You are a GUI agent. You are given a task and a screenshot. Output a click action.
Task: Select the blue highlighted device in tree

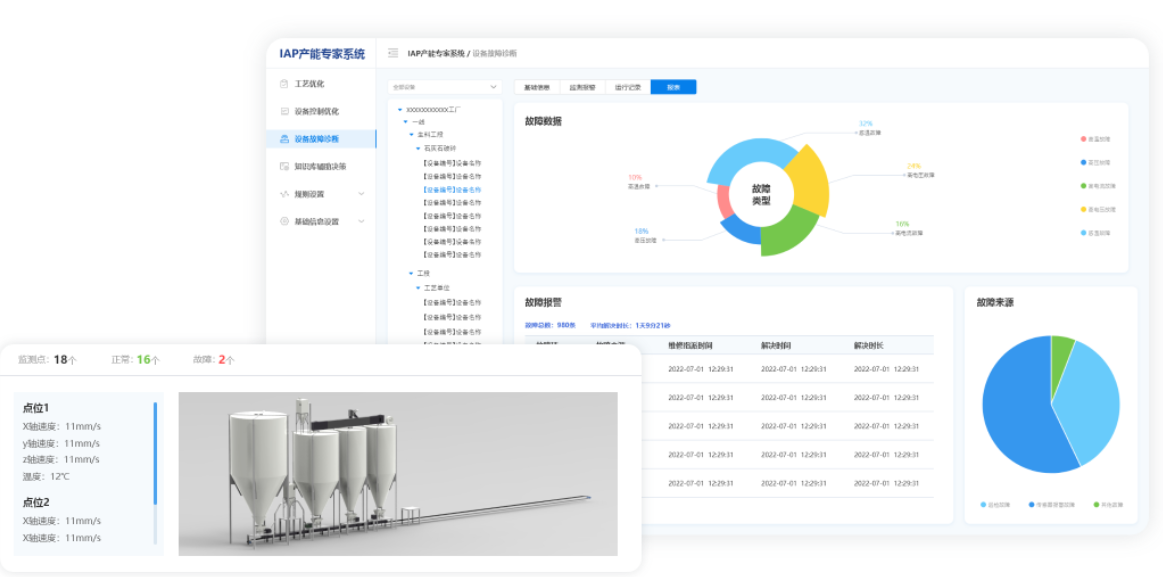[x=452, y=189]
